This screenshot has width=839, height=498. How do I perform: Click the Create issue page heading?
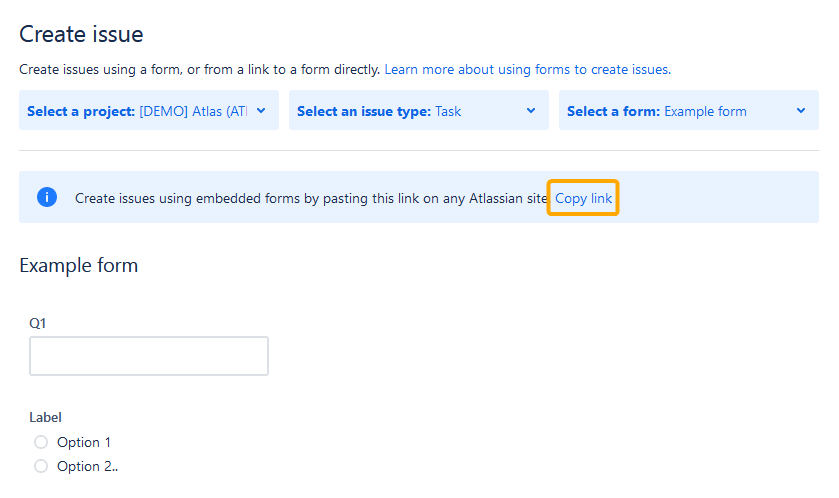(81, 34)
